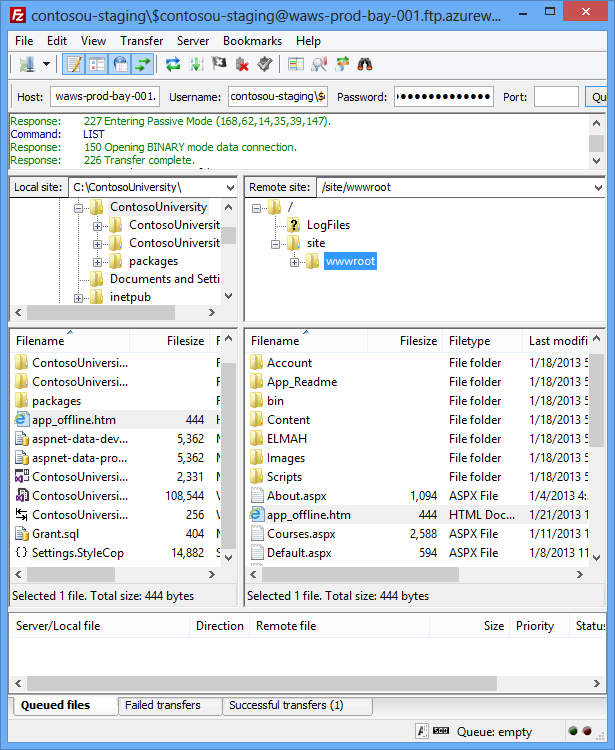This screenshot has width=615, height=750.
Task: Open the Transfer menu
Action: [x=142, y=41]
